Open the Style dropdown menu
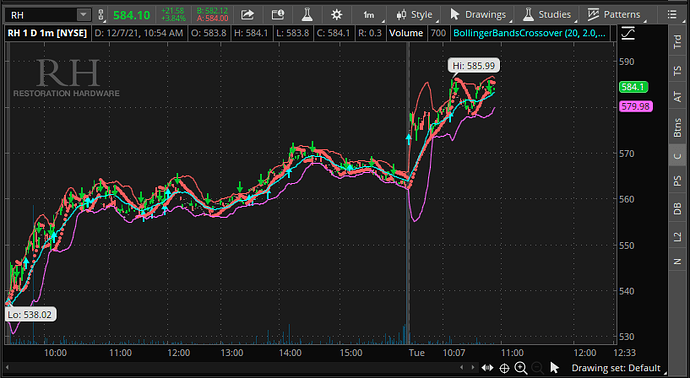This screenshot has width=690, height=378. pyautogui.click(x=414, y=15)
